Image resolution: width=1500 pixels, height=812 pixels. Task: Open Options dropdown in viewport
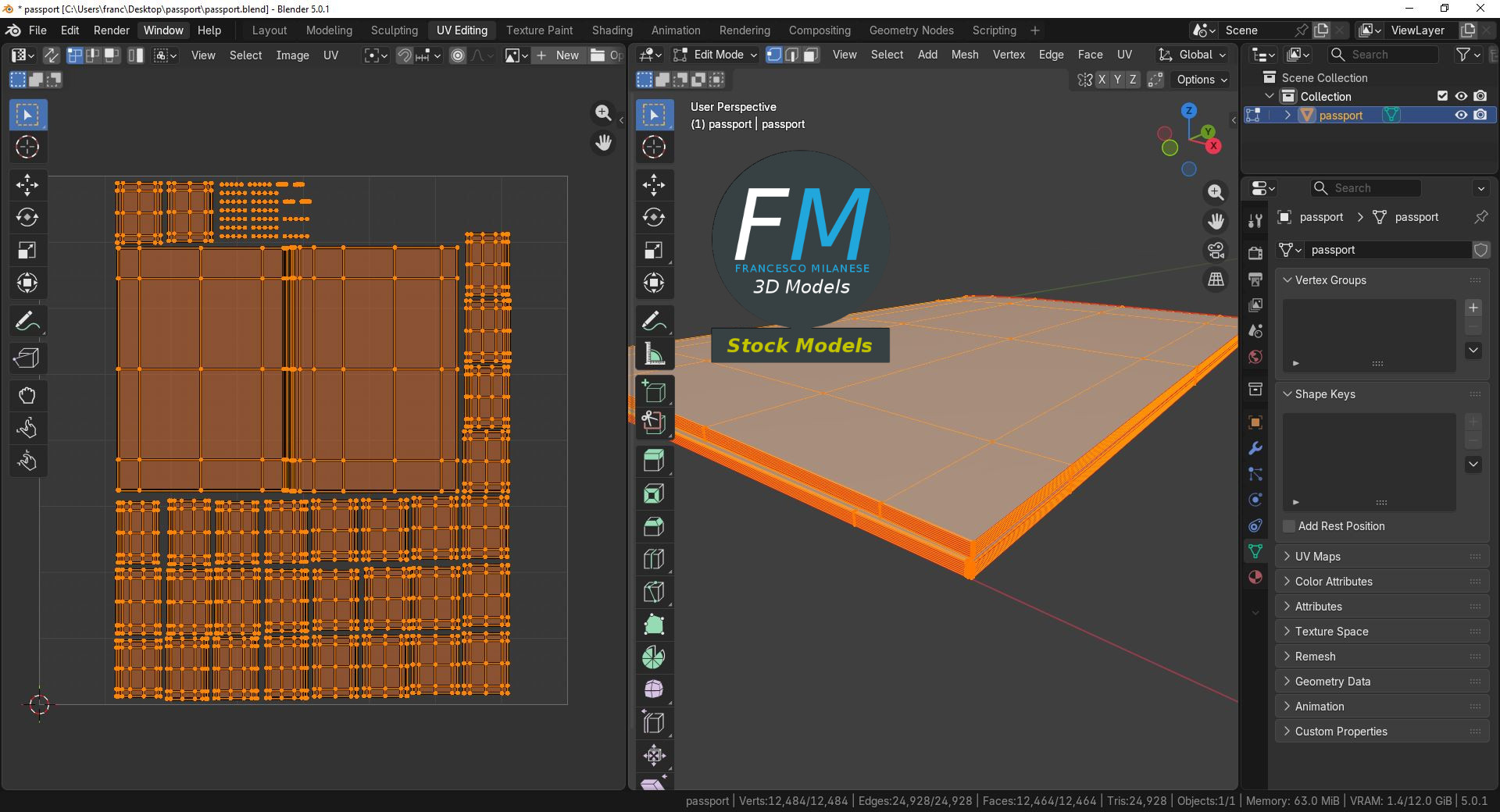(x=1202, y=80)
